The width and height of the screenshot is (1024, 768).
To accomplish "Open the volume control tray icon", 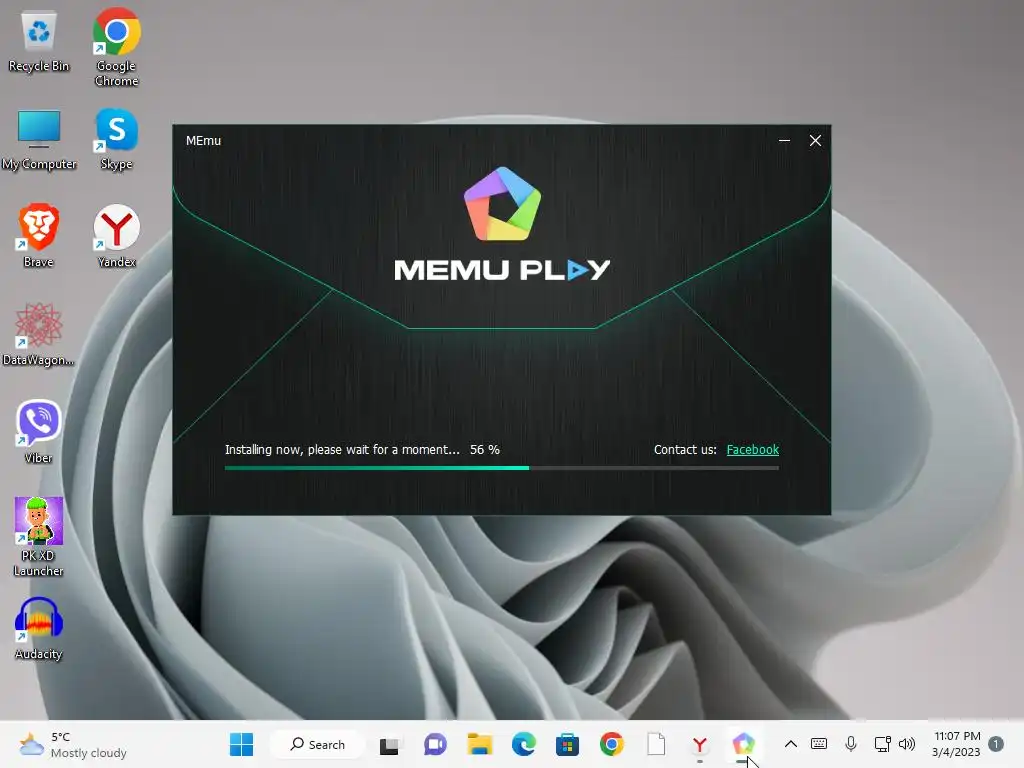I will [907, 744].
